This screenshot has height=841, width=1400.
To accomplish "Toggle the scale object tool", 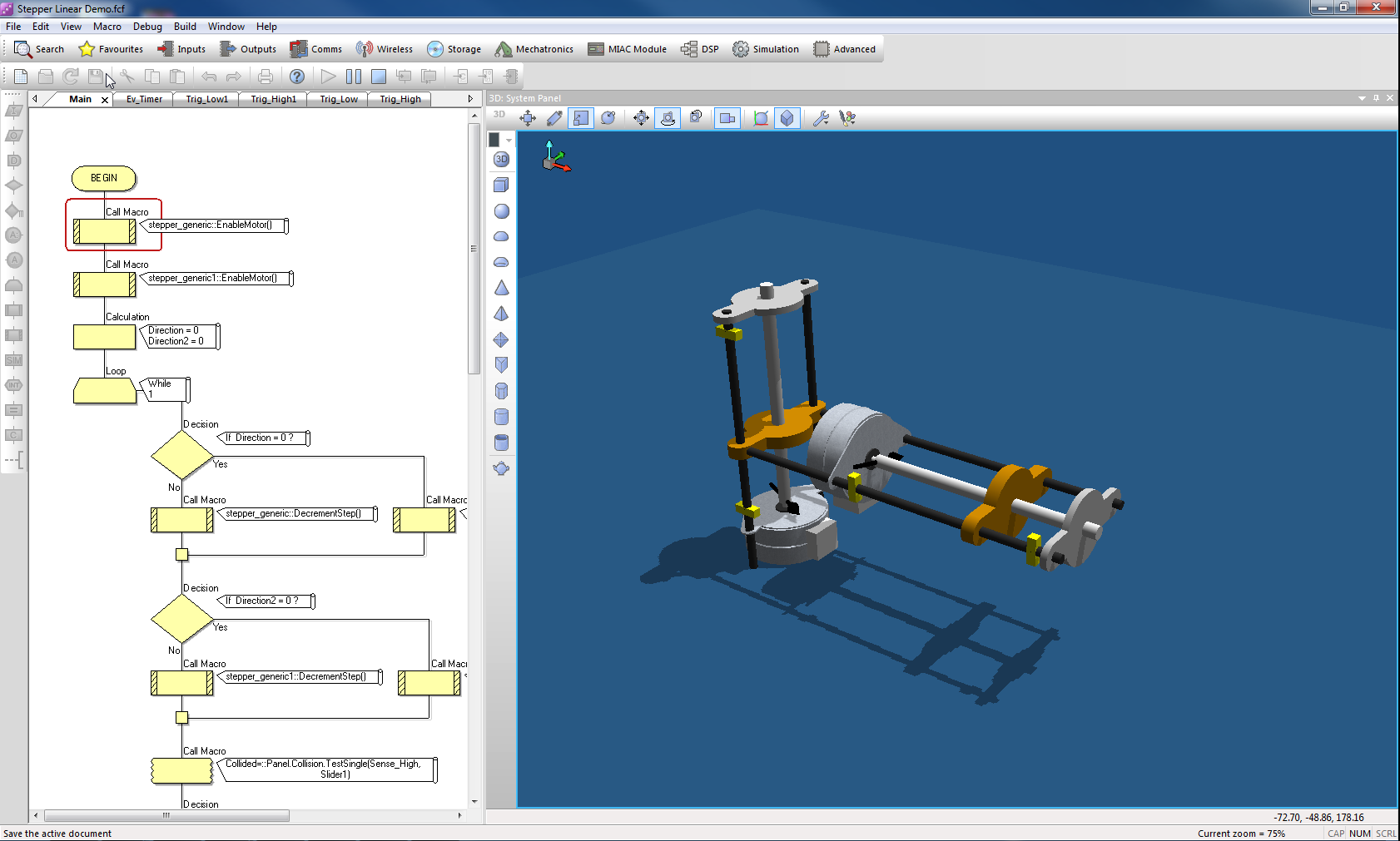I will (x=581, y=118).
